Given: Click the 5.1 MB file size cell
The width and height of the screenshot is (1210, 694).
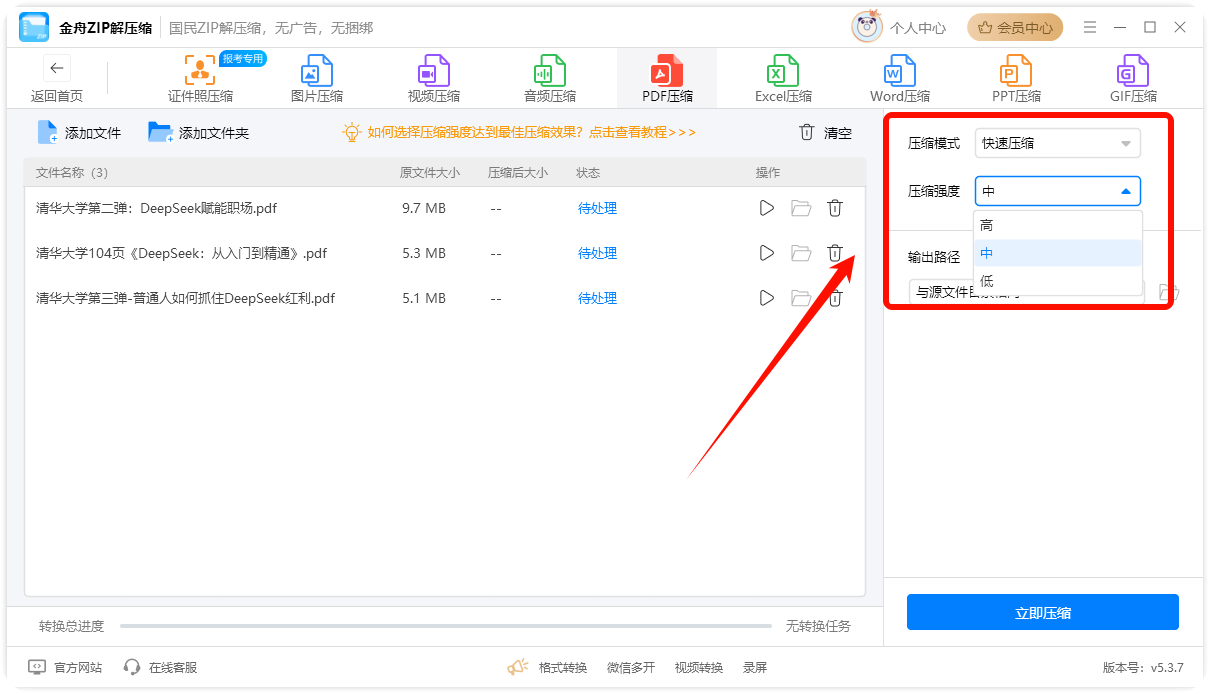Looking at the screenshot, I should pos(424,298).
